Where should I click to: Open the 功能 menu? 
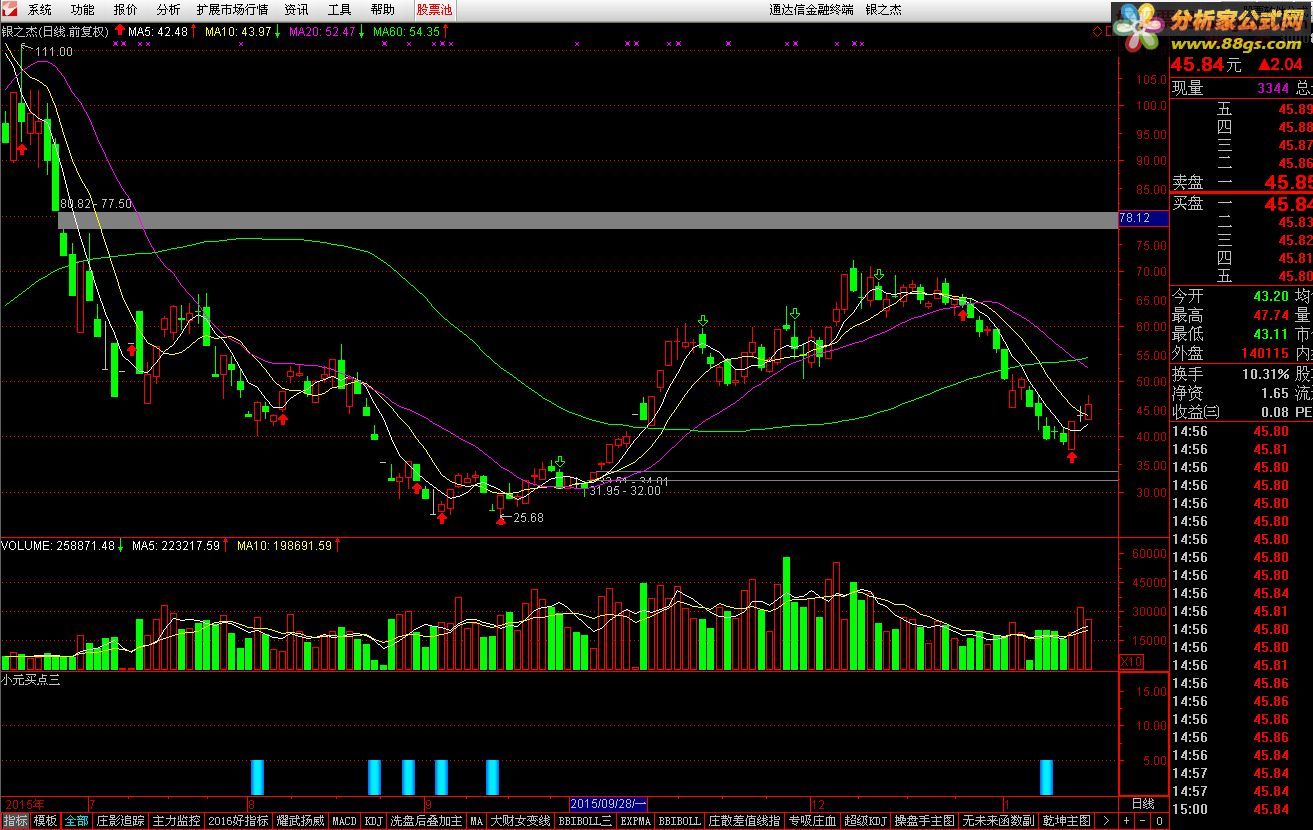[x=82, y=10]
